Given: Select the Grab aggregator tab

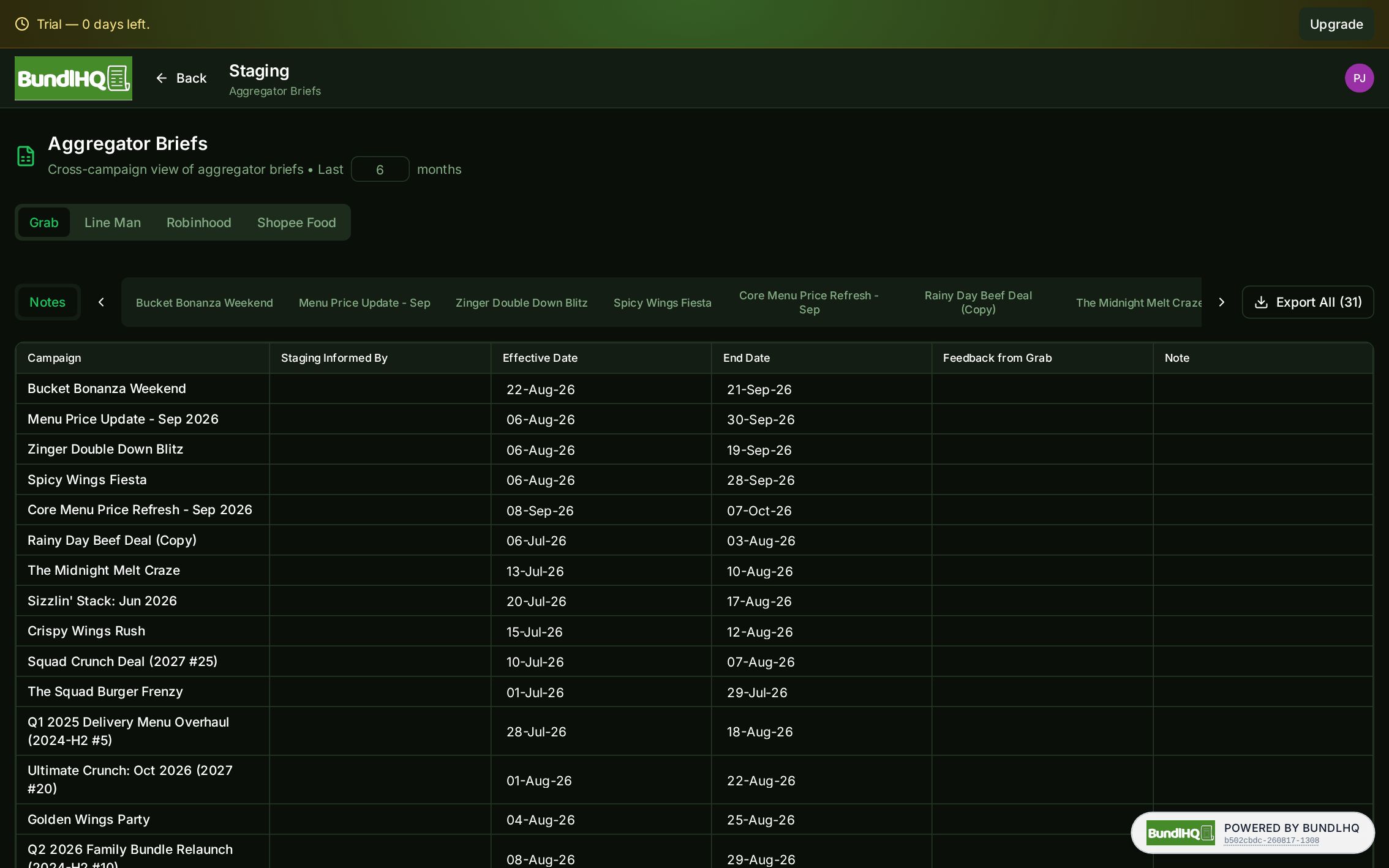Looking at the screenshot, I should pos(44,222).
